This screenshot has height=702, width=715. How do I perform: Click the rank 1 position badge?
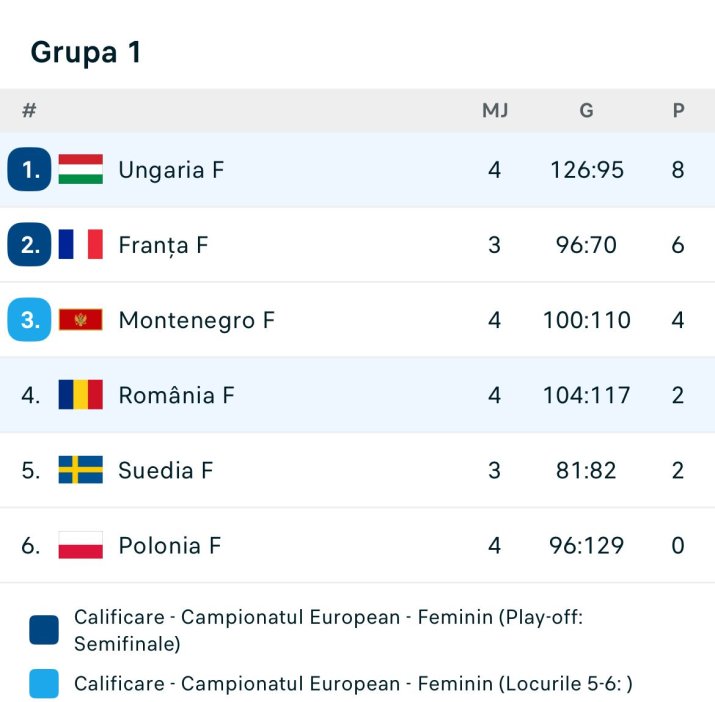click(29, 169)
